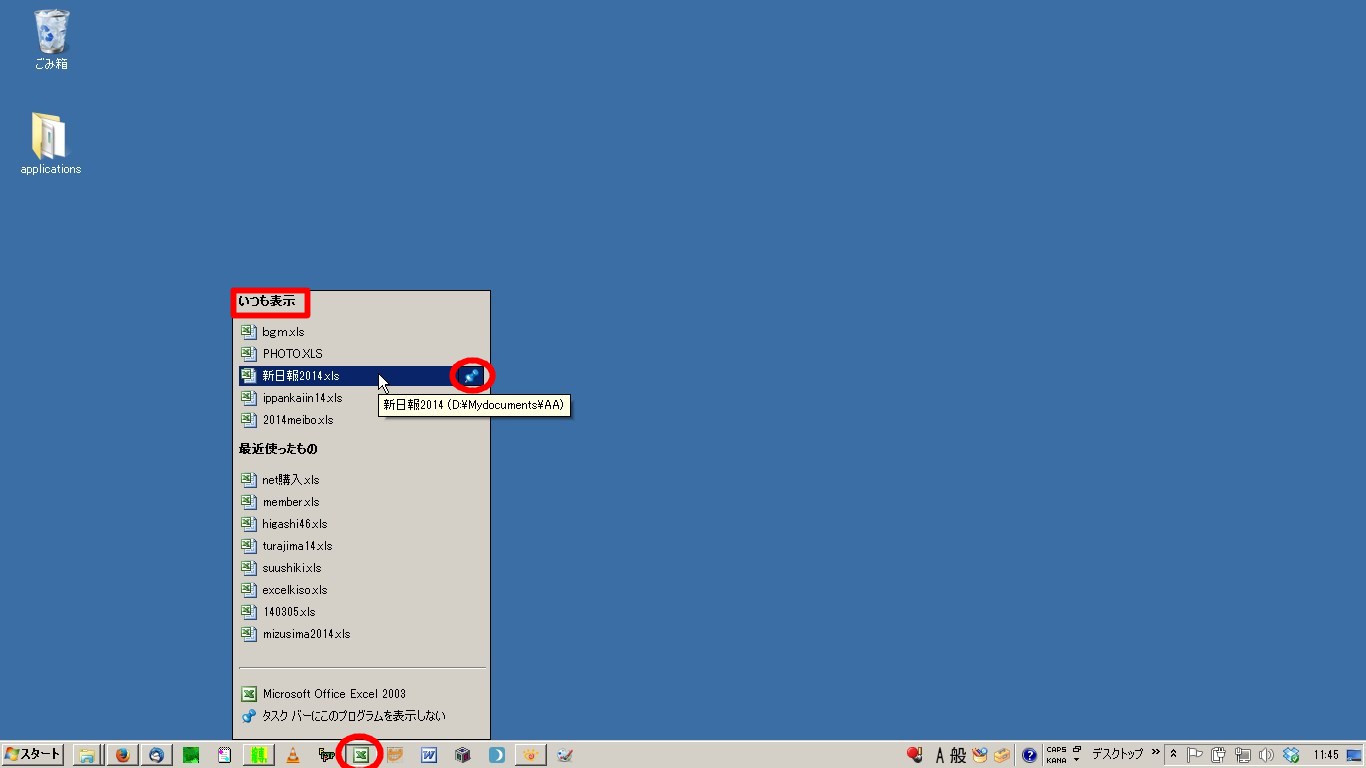Open suushiki.xls from recent items
The width and height of the screenshot is (1366, 768).
(x=361, y=568)
